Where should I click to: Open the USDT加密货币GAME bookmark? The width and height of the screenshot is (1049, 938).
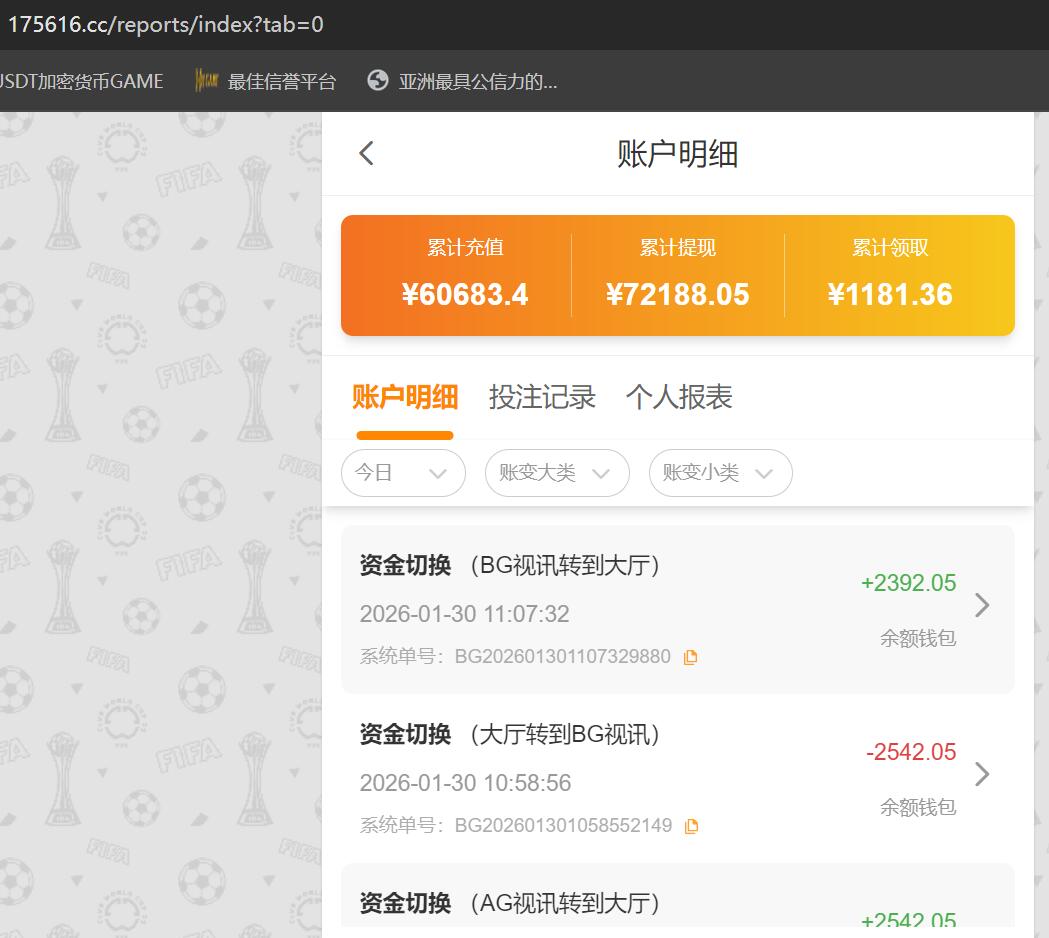[80, 81]
